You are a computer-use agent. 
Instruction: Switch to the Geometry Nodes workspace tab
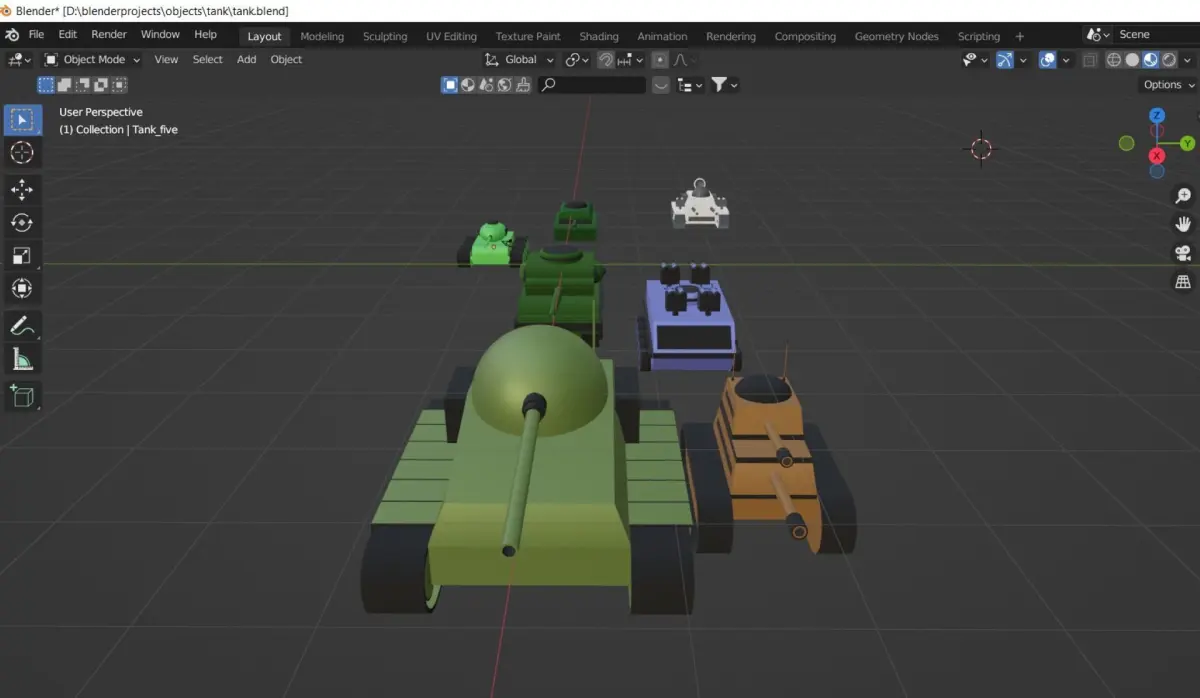click(896, 36)
